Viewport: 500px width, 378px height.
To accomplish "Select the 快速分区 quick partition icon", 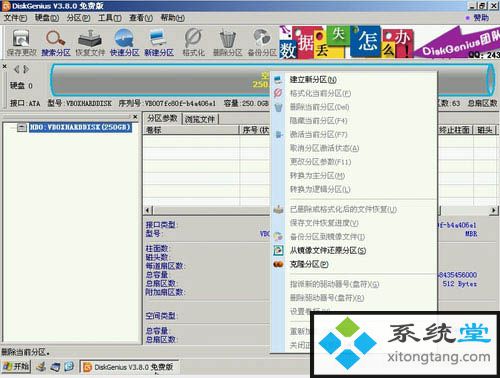I will click(124, 42).
